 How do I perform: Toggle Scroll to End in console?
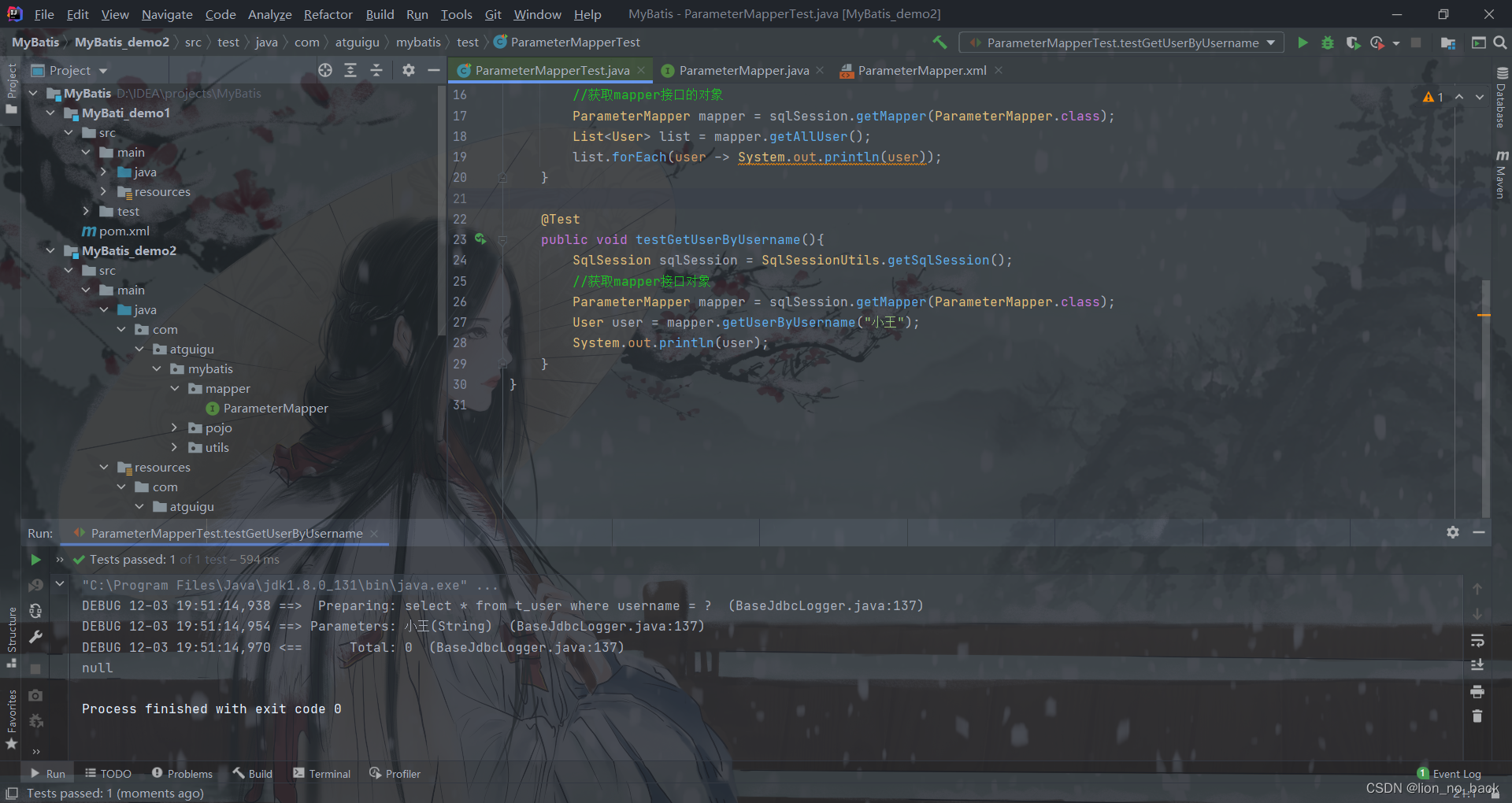[x=1477, y=665]
